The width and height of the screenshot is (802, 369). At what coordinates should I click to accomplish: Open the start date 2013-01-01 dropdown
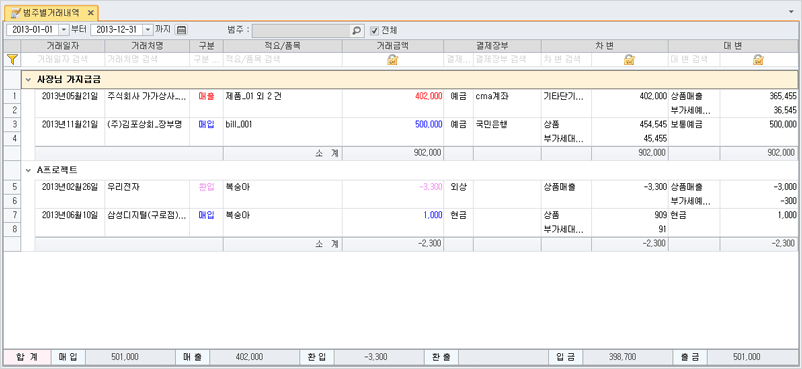[64, 30]
